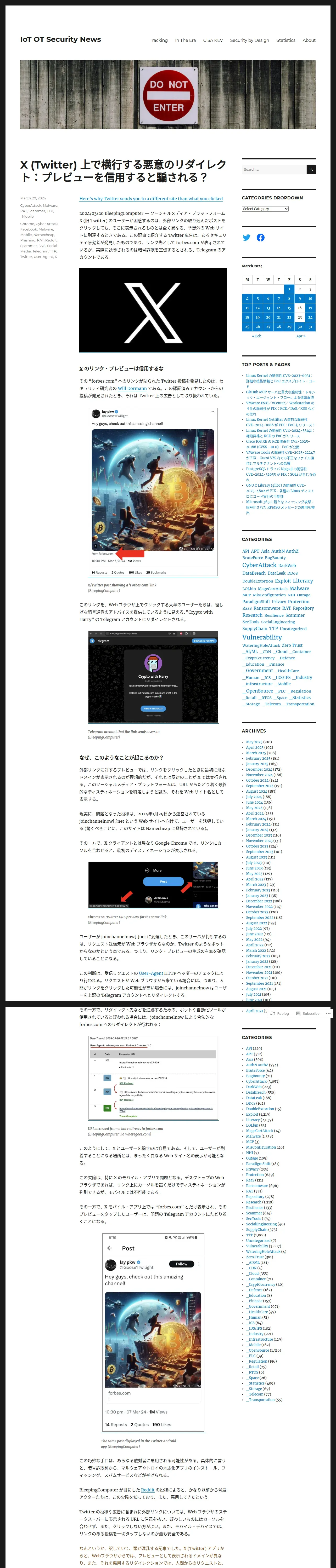Open the Do Not Enter header image
The height and width of the screenshot is (1568, 336).
pos(168,94)
